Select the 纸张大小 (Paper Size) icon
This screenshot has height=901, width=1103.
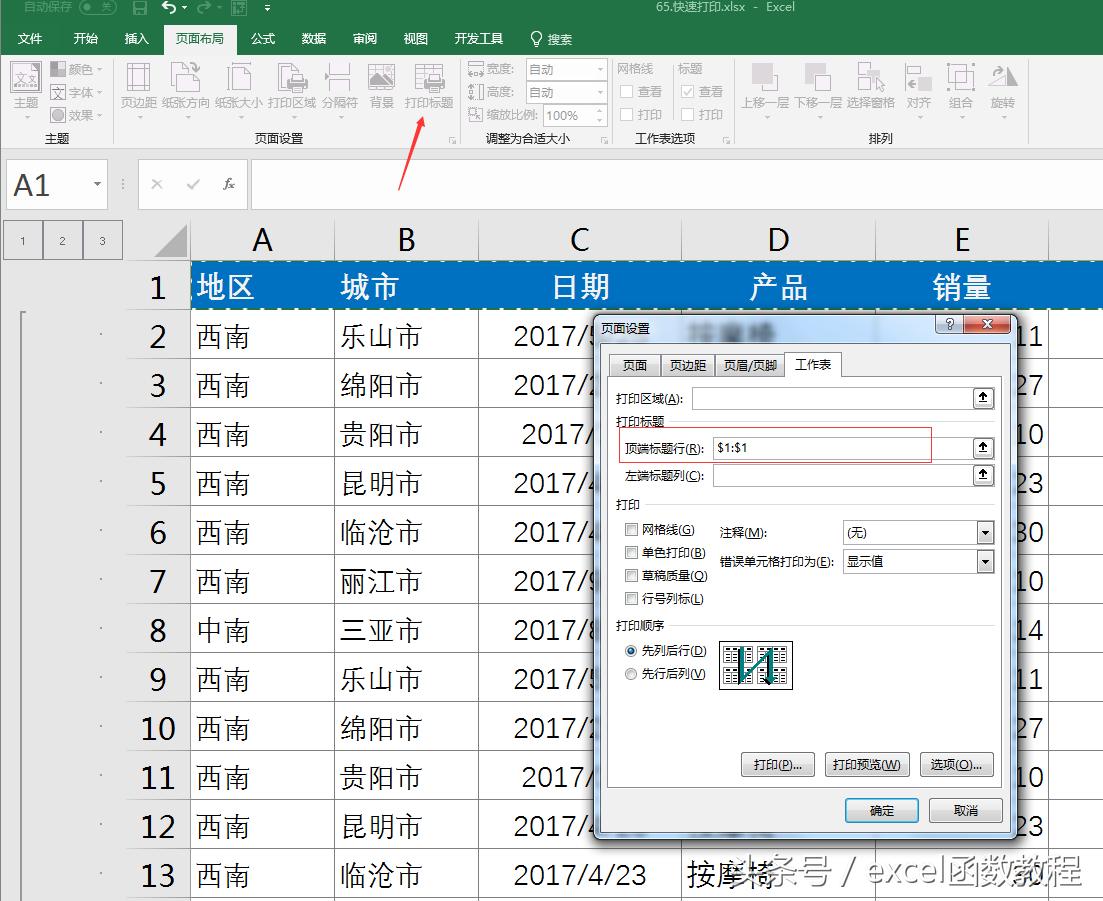(x=238, y=88)
